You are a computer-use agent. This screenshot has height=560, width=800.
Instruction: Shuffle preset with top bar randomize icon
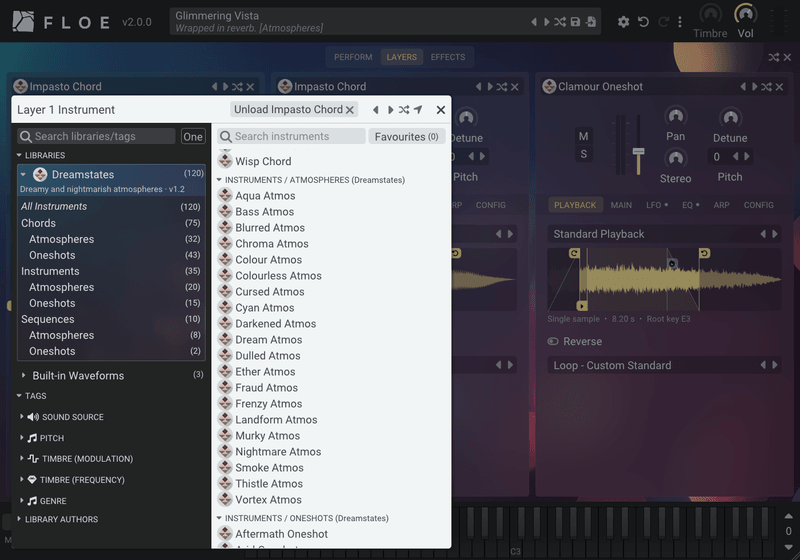click(560, 22)
